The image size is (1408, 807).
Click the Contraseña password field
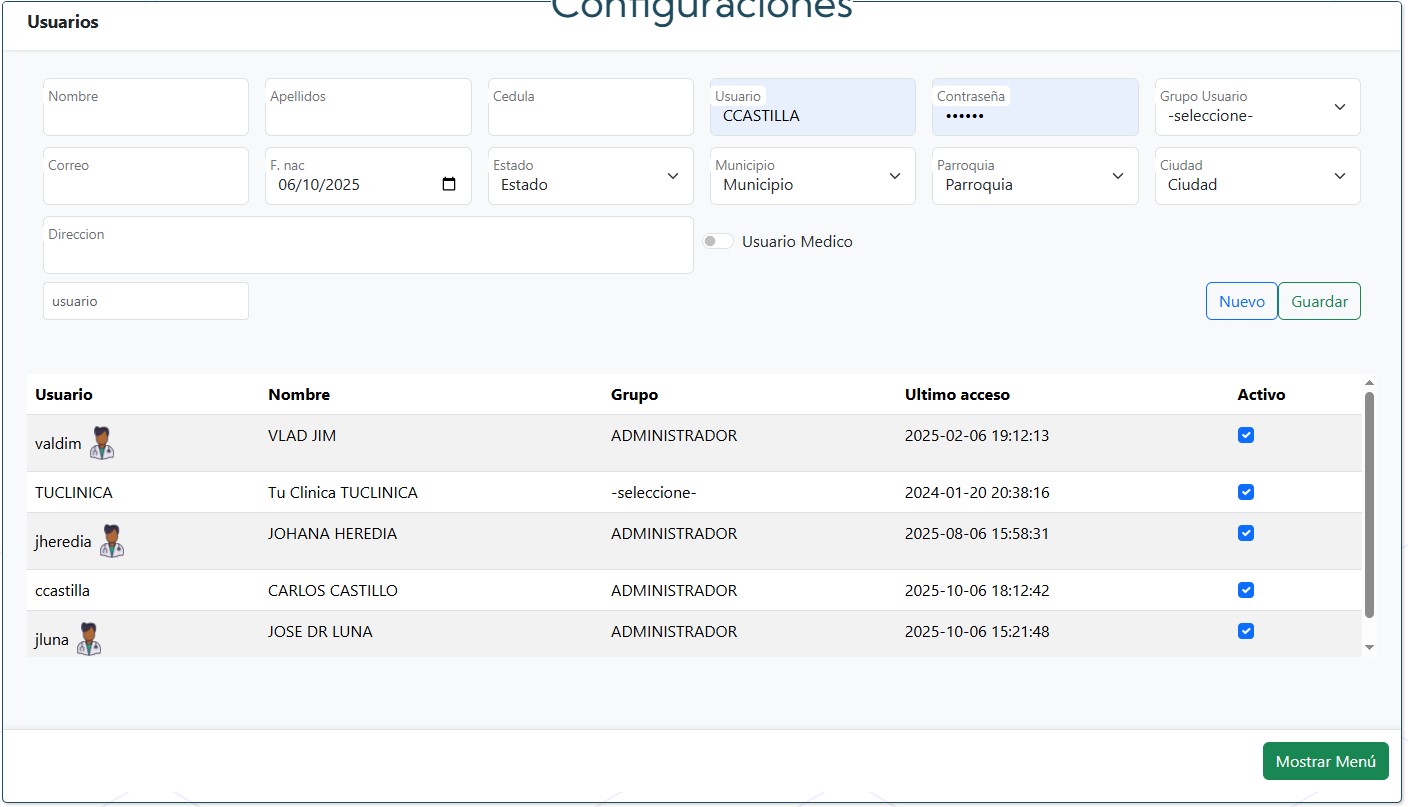tap(1035, 107)
